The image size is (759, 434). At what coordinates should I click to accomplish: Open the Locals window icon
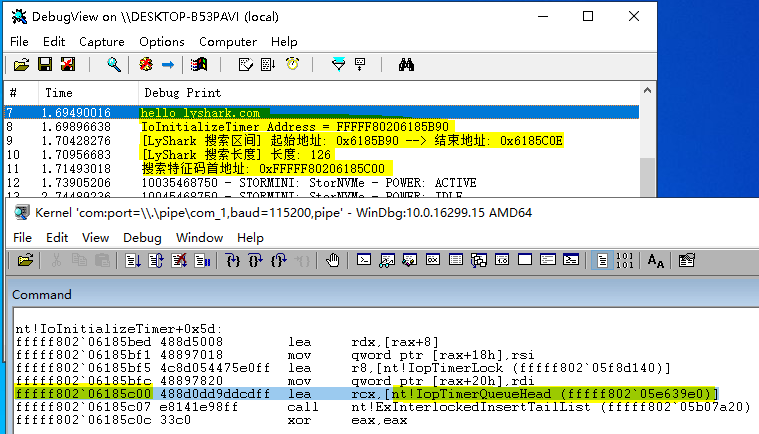[410, 260]
